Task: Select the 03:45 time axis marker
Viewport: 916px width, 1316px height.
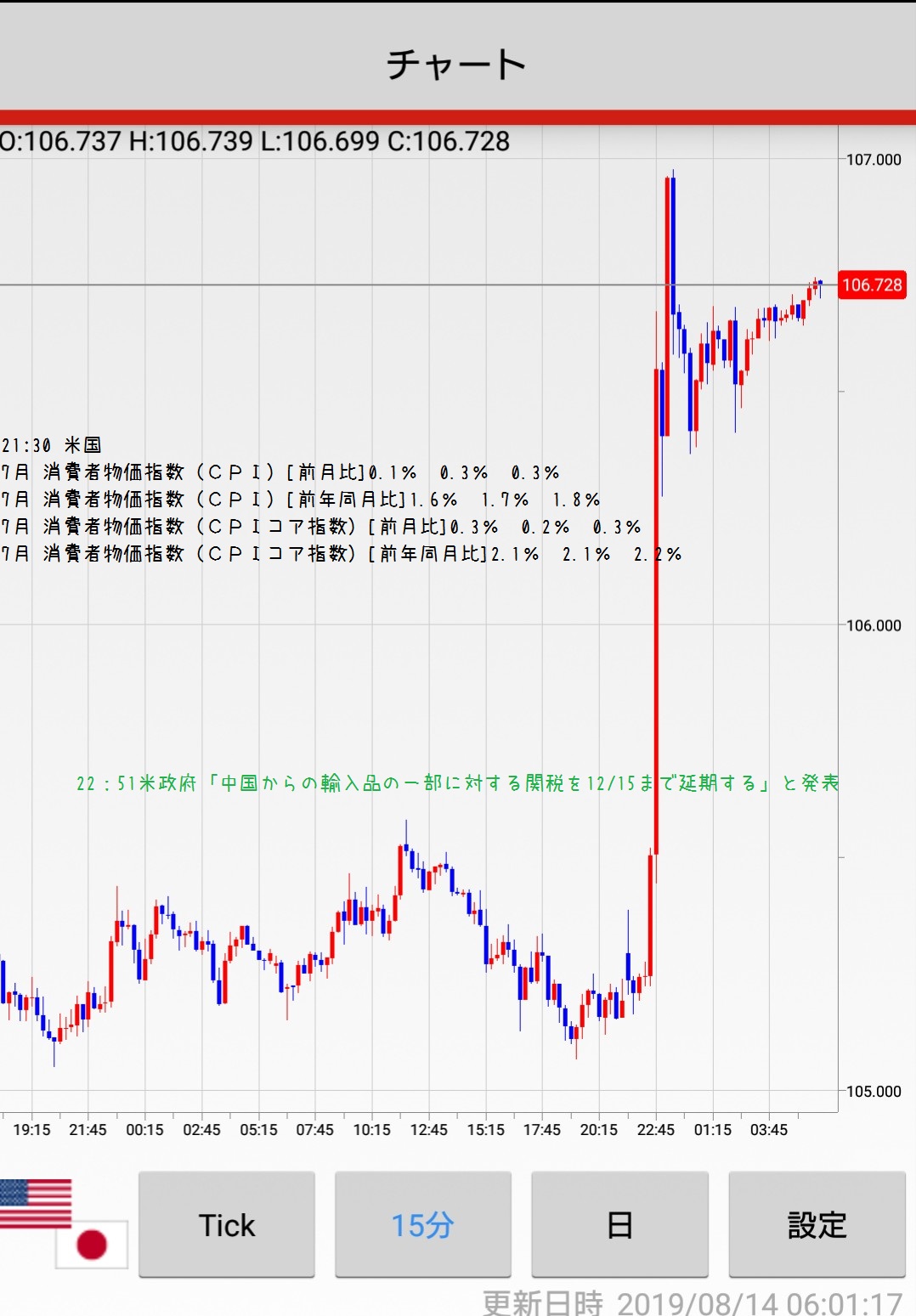Action: [x=768, y=1130]
